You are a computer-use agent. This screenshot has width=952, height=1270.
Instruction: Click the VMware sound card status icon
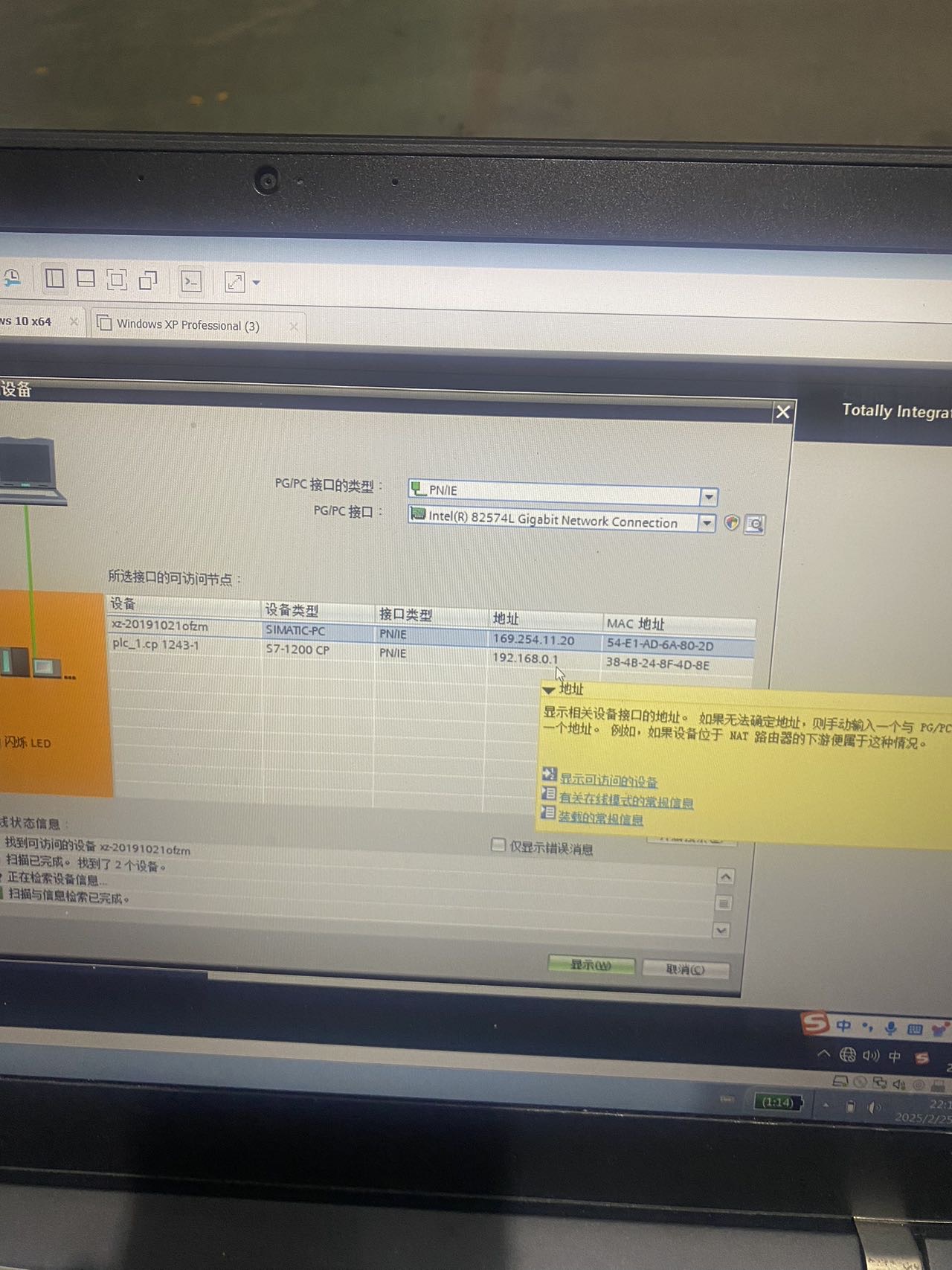tap(899, 1084)
